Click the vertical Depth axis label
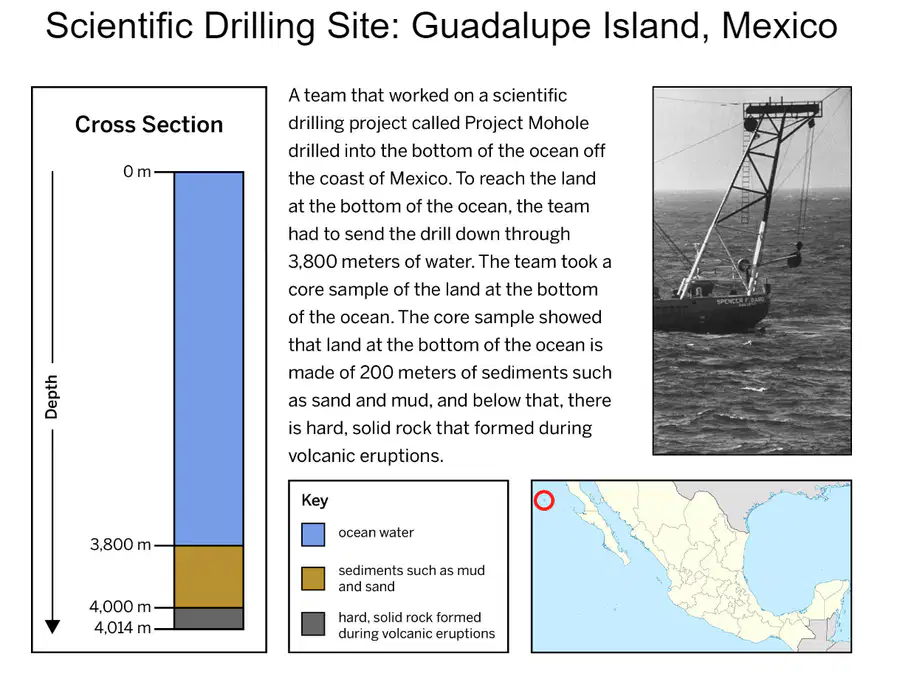This screenshot has width=900, height=684. [52, 397]
